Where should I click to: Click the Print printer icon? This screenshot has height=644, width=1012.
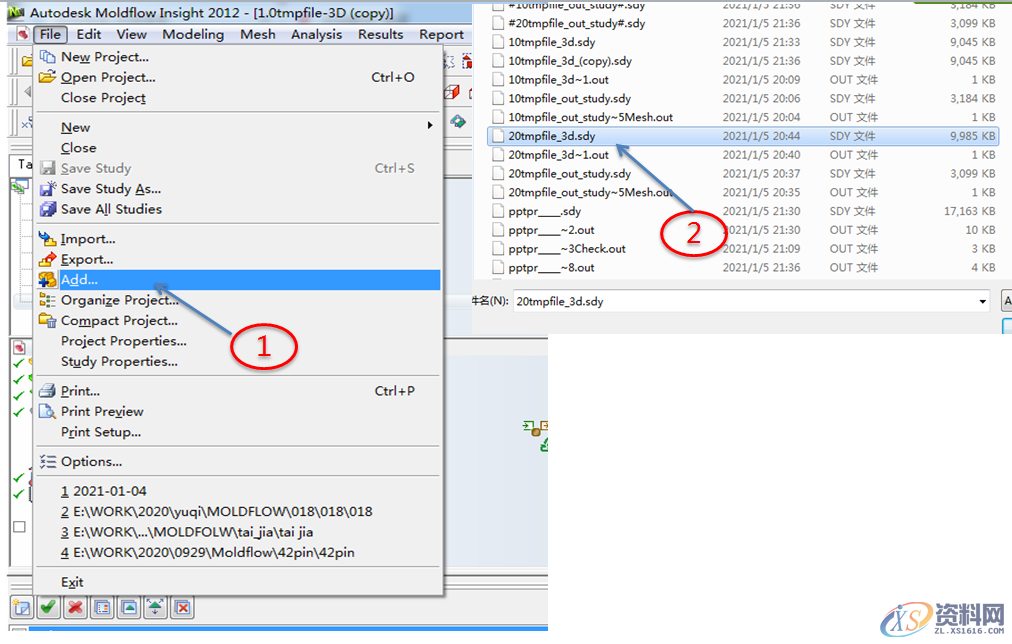click(x=47, y=391)
